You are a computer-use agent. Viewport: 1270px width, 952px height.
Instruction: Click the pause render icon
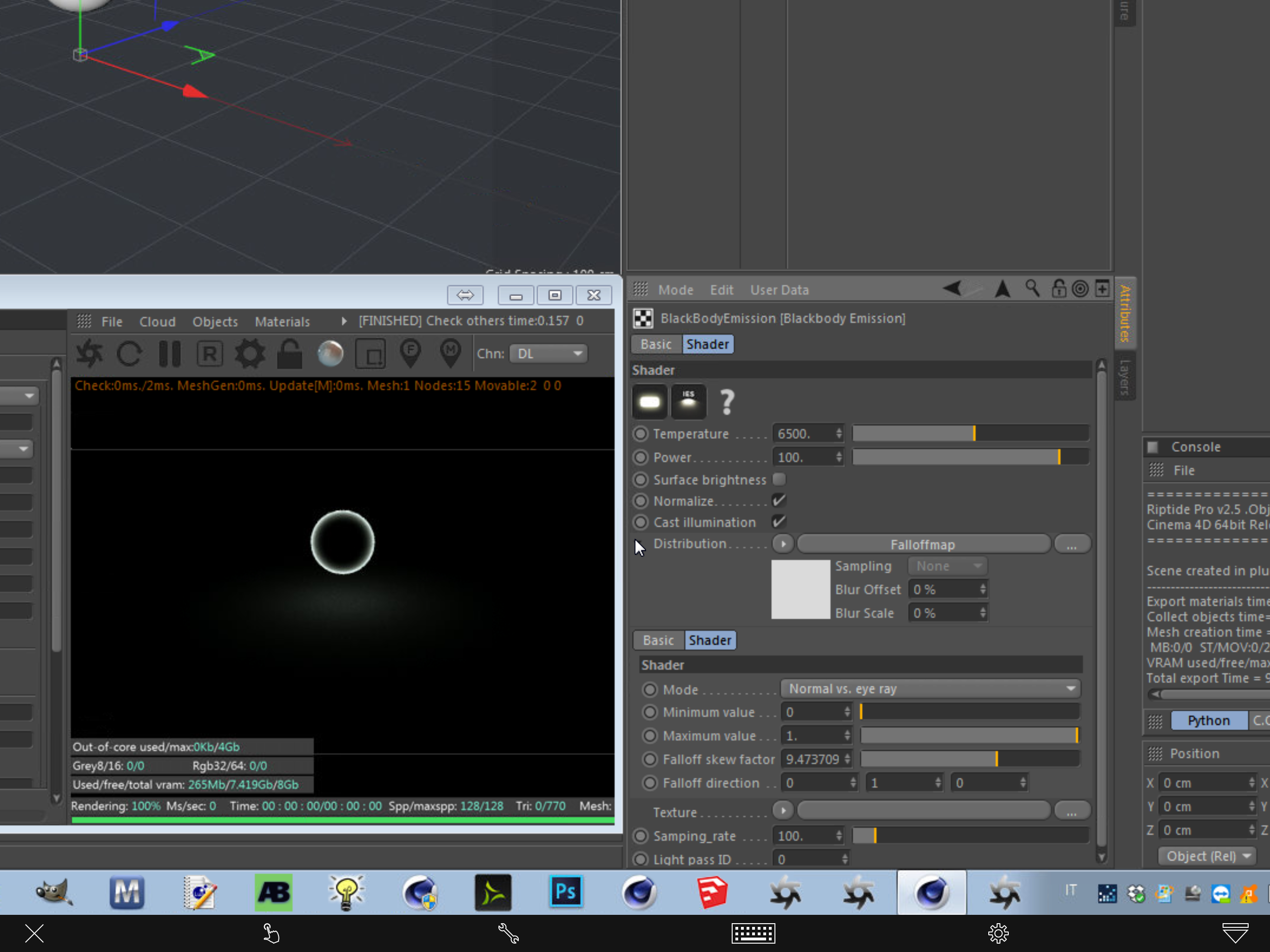(169, 354)
